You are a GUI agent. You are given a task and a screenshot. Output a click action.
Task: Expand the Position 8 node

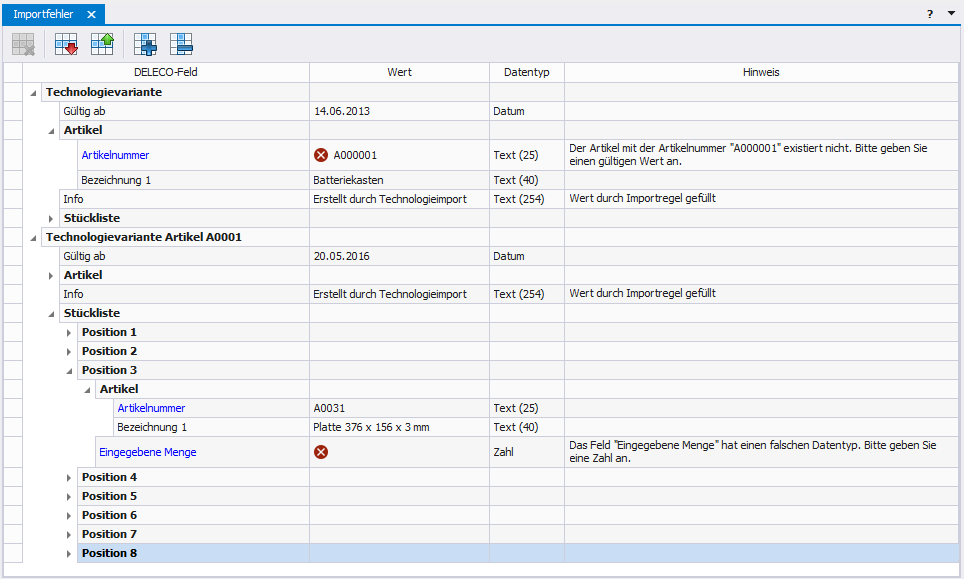click(70, 553)
